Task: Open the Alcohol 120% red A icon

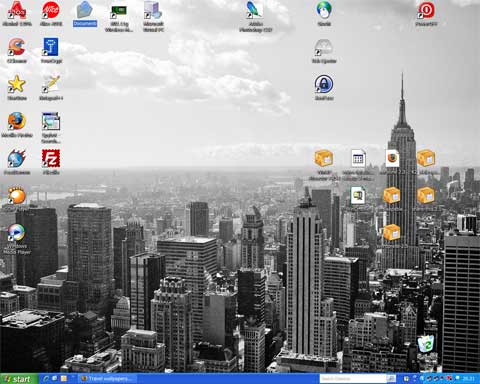Action: pyautogui.click(x=17, y=10)
